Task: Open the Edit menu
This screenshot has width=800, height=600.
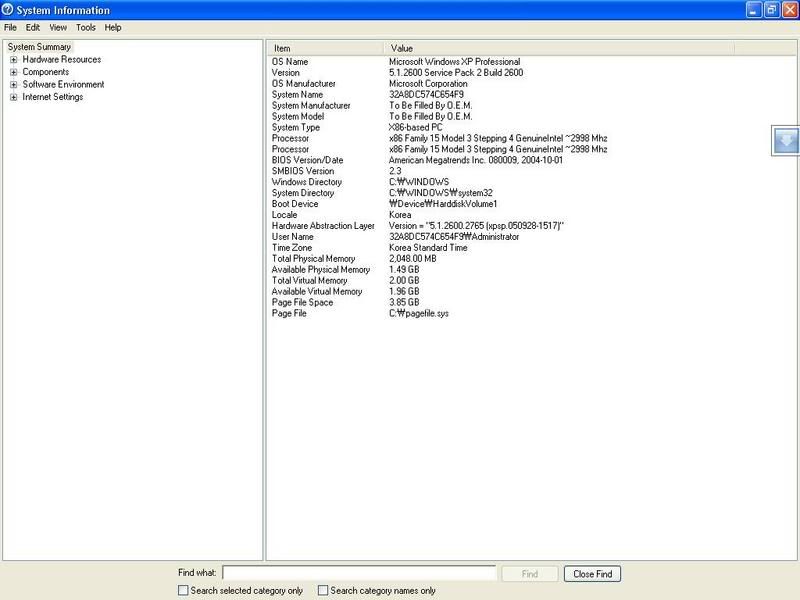Action: [33, 28]
